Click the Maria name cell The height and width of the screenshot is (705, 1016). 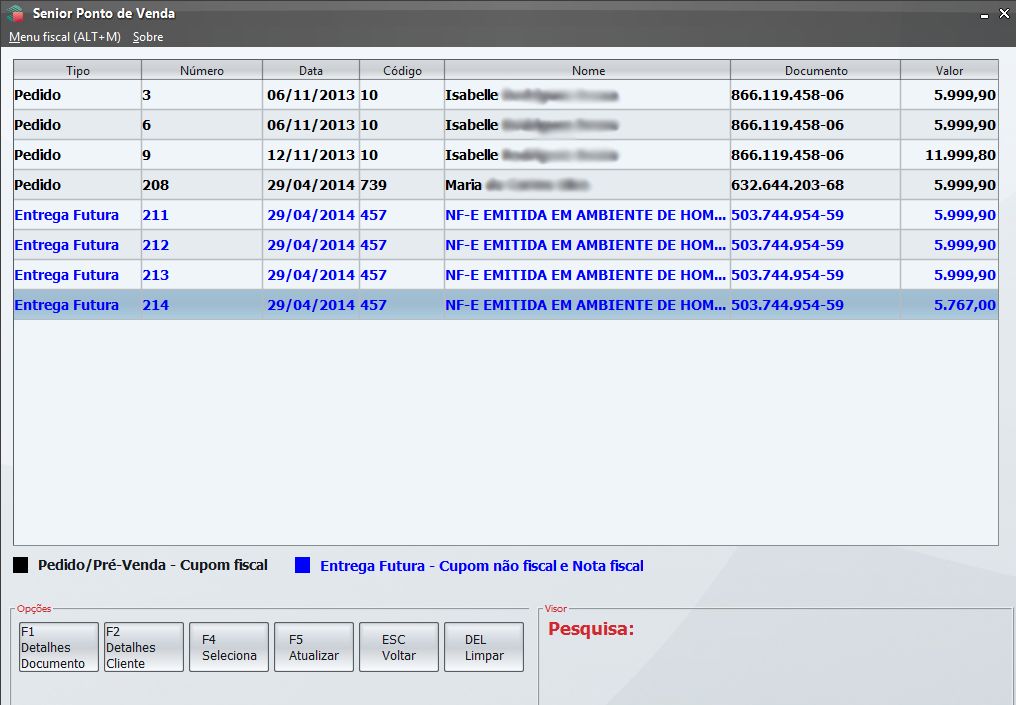coord(588,185)
